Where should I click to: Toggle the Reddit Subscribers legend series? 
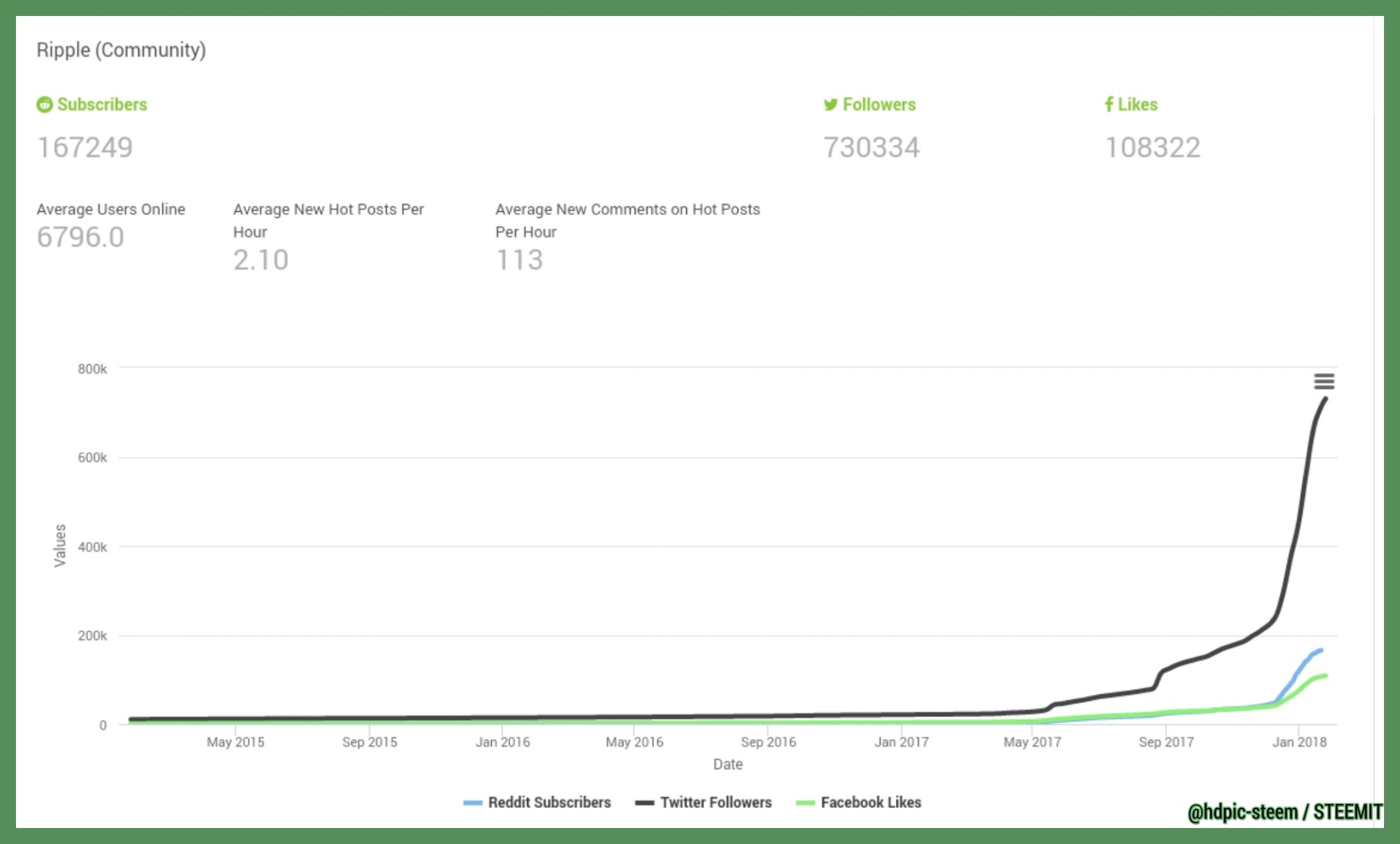tap(537, 802)
